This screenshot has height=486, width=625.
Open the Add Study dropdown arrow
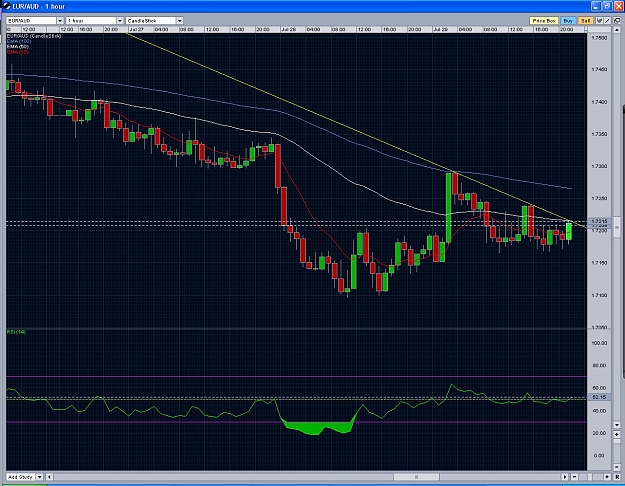click(39, 477)
